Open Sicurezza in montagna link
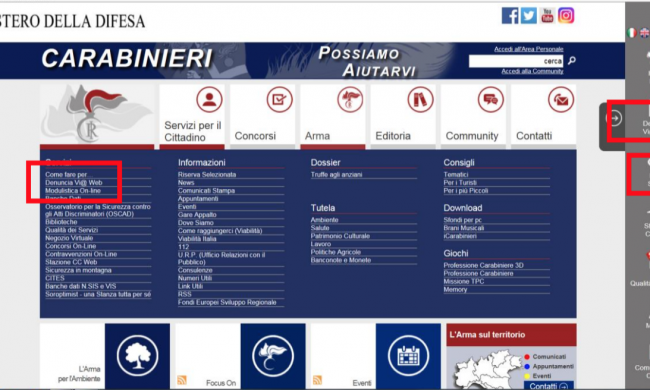650x390 pixels. click(78, 270)
